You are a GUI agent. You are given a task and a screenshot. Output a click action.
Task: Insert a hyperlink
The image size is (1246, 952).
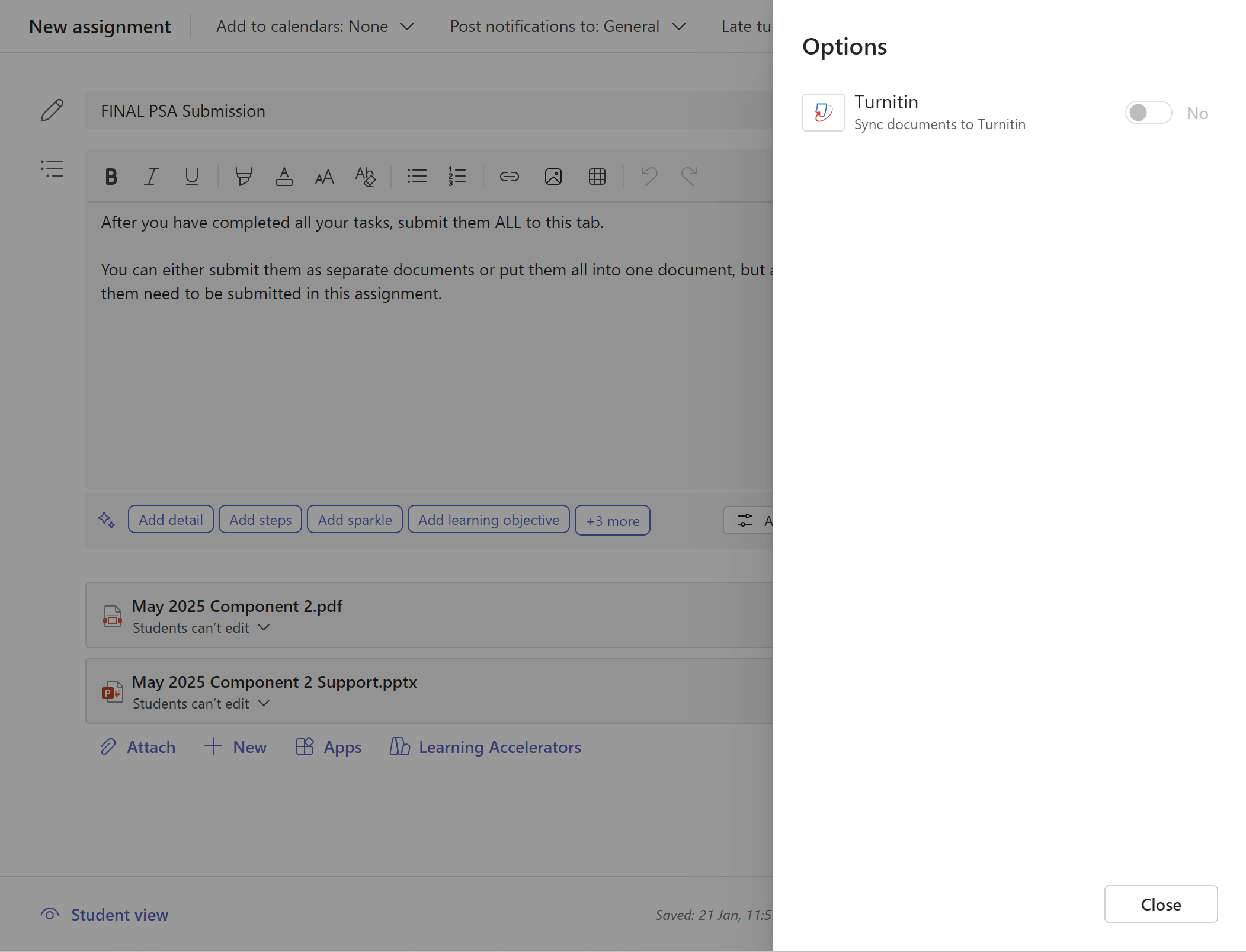click(509, 177)
